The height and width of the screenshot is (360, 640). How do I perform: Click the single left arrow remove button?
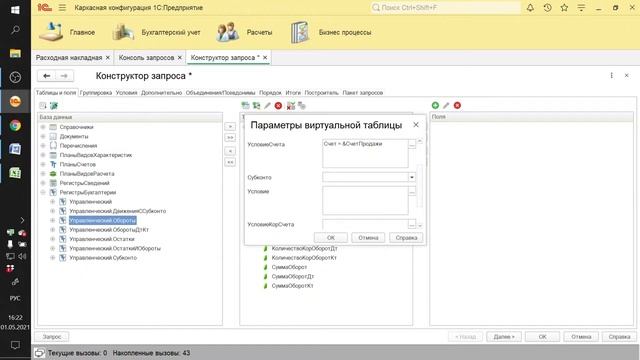[x=230, y=151]
